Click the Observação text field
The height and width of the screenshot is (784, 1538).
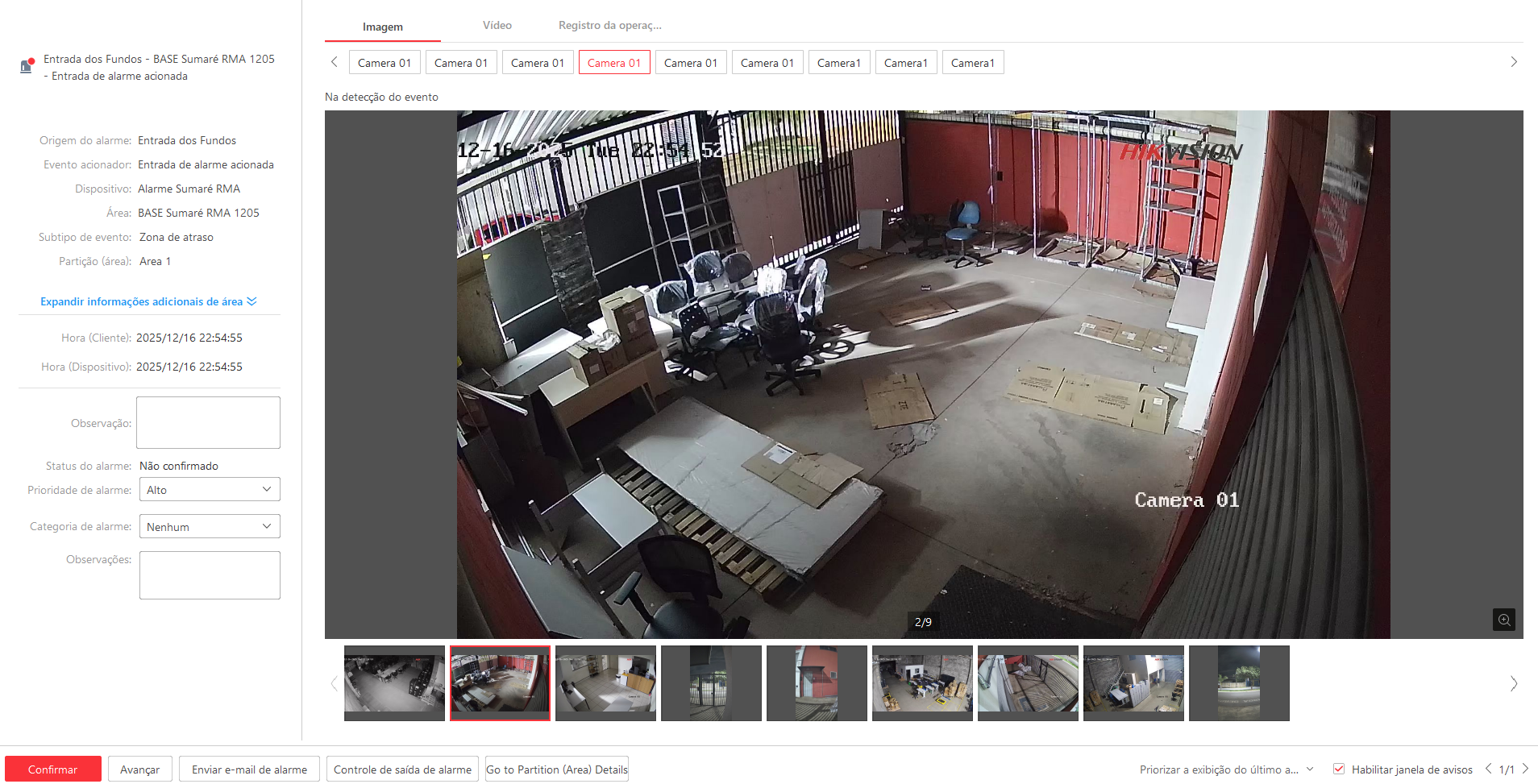(x=208, y=422)
